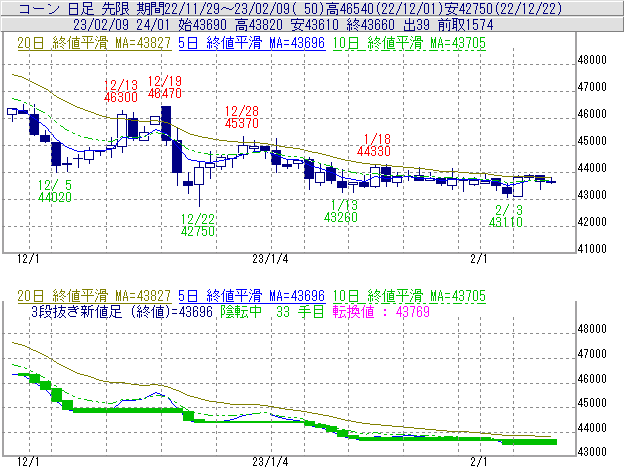Click the 20日 終値平滑 MA=43827 legend in upper chart
Viewport: 624px width, 475px height.
(94, 43)
